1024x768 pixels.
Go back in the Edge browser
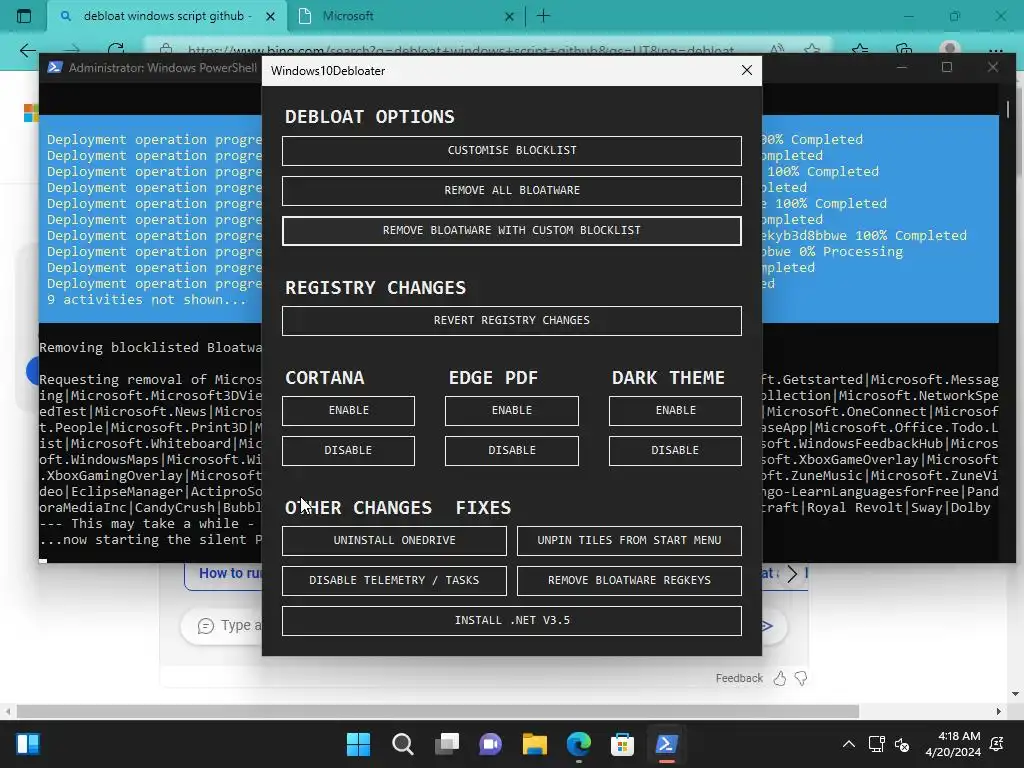27,50
